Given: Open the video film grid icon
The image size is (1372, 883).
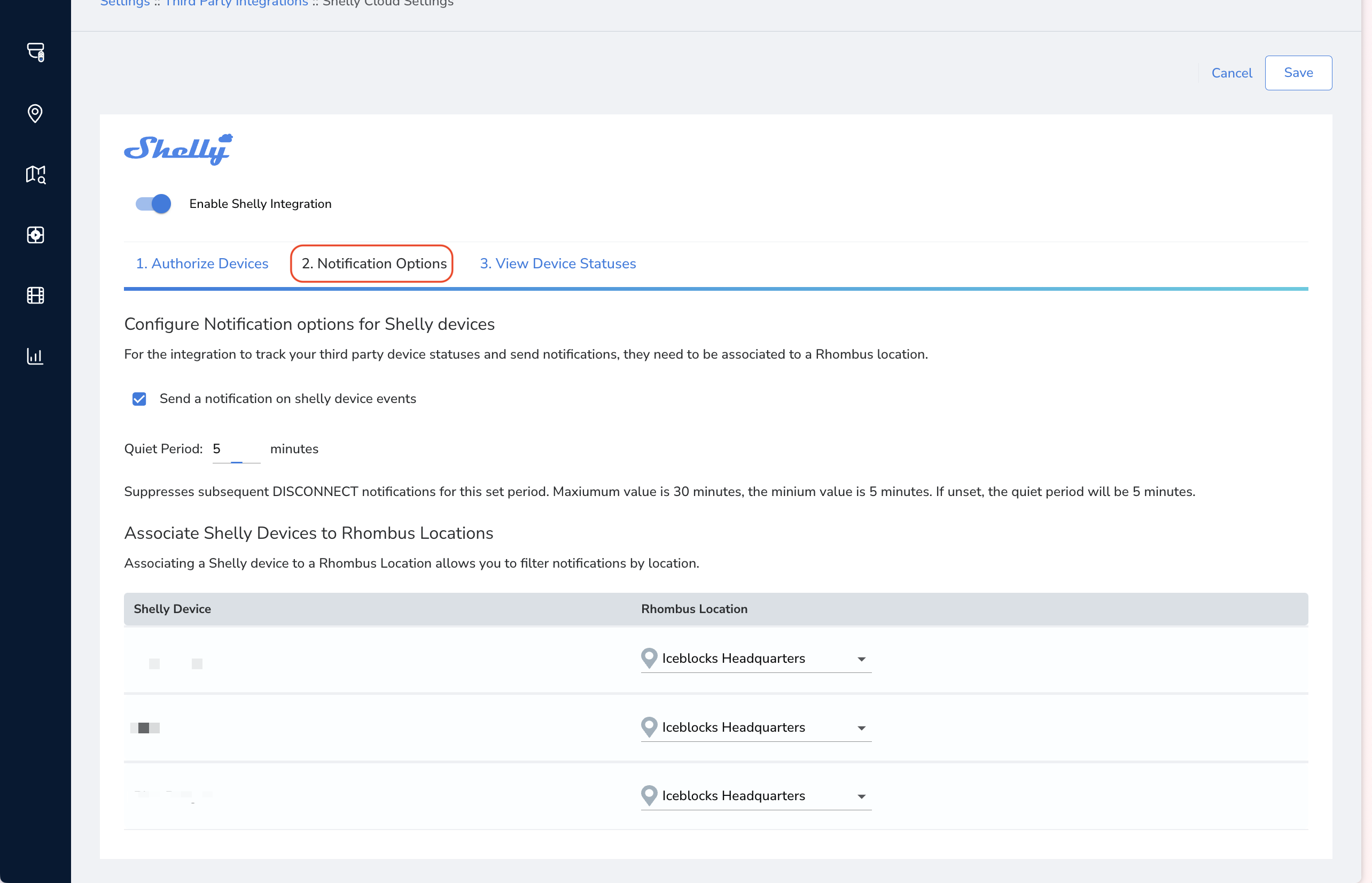Looking at the screenshot, I should pyautogui.click(x=36, y=295).
